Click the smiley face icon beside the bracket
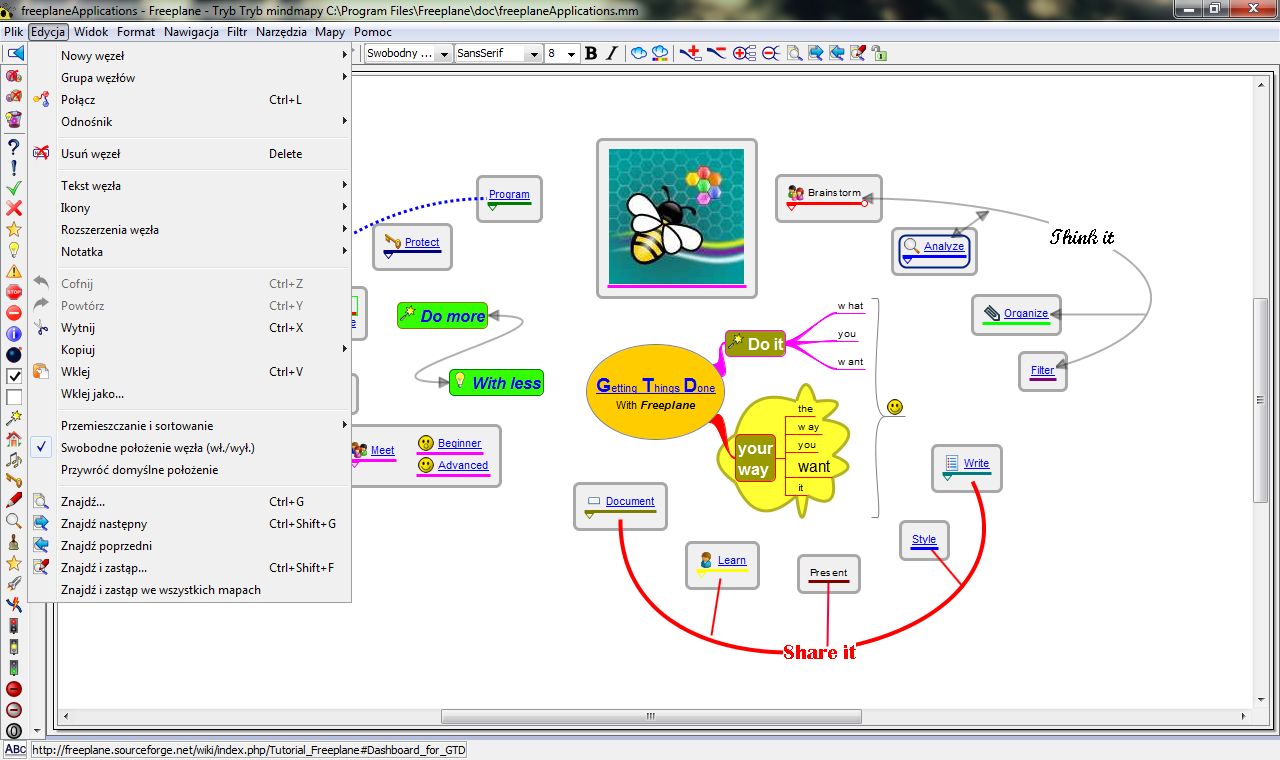Screen dimensions: 1280x760 pyautogui.click(x=895, y=407)
